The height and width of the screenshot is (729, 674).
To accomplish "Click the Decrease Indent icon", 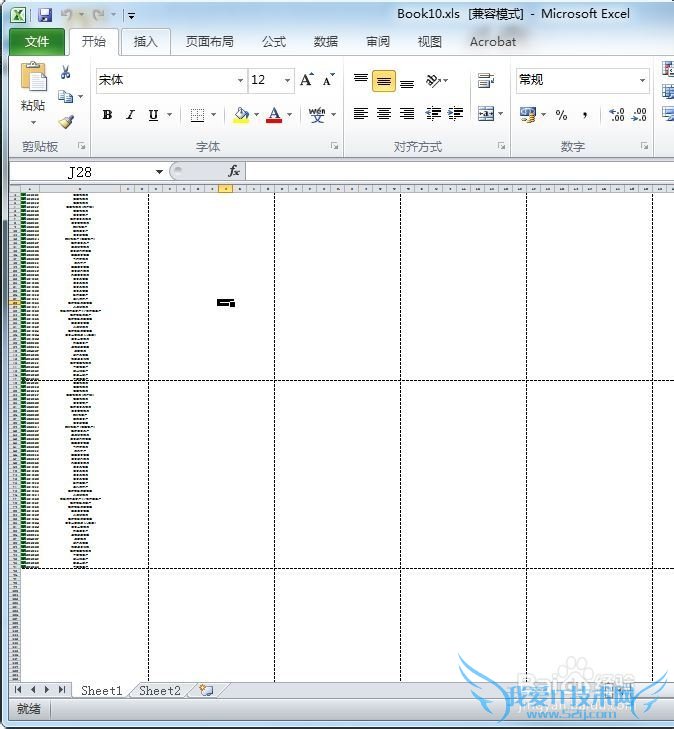I will pos(433,113).
